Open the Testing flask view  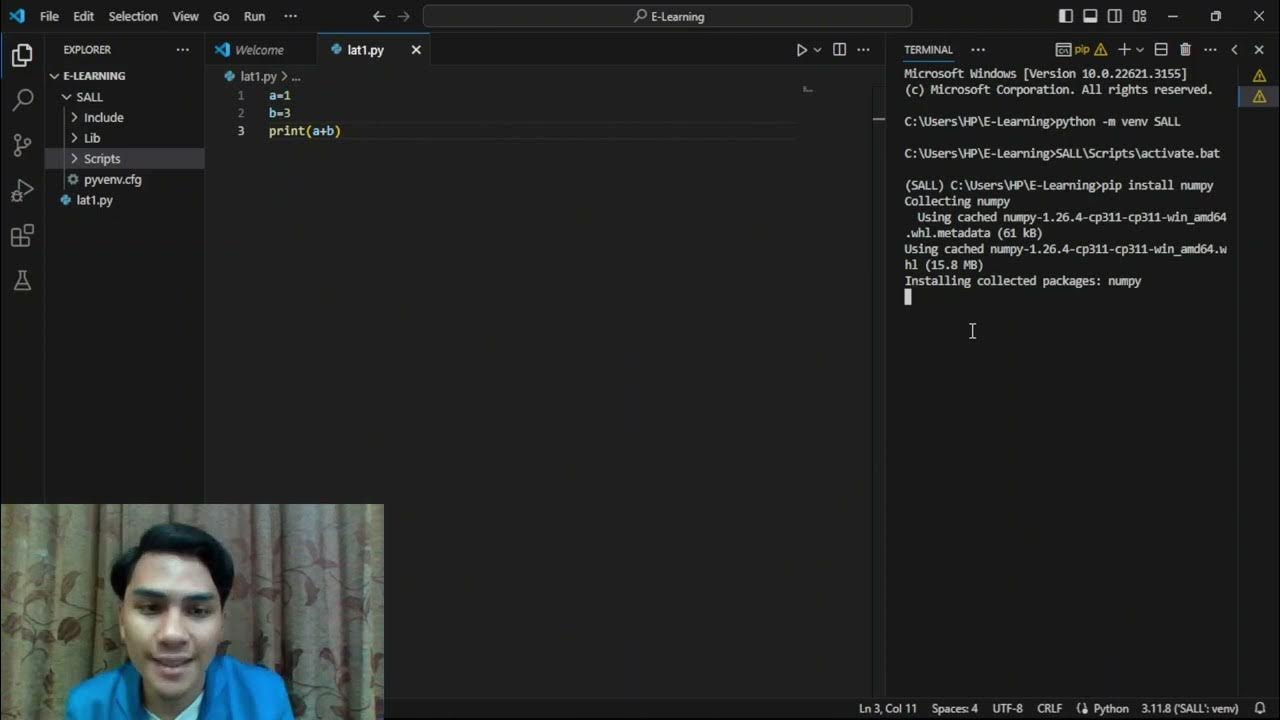22,281
